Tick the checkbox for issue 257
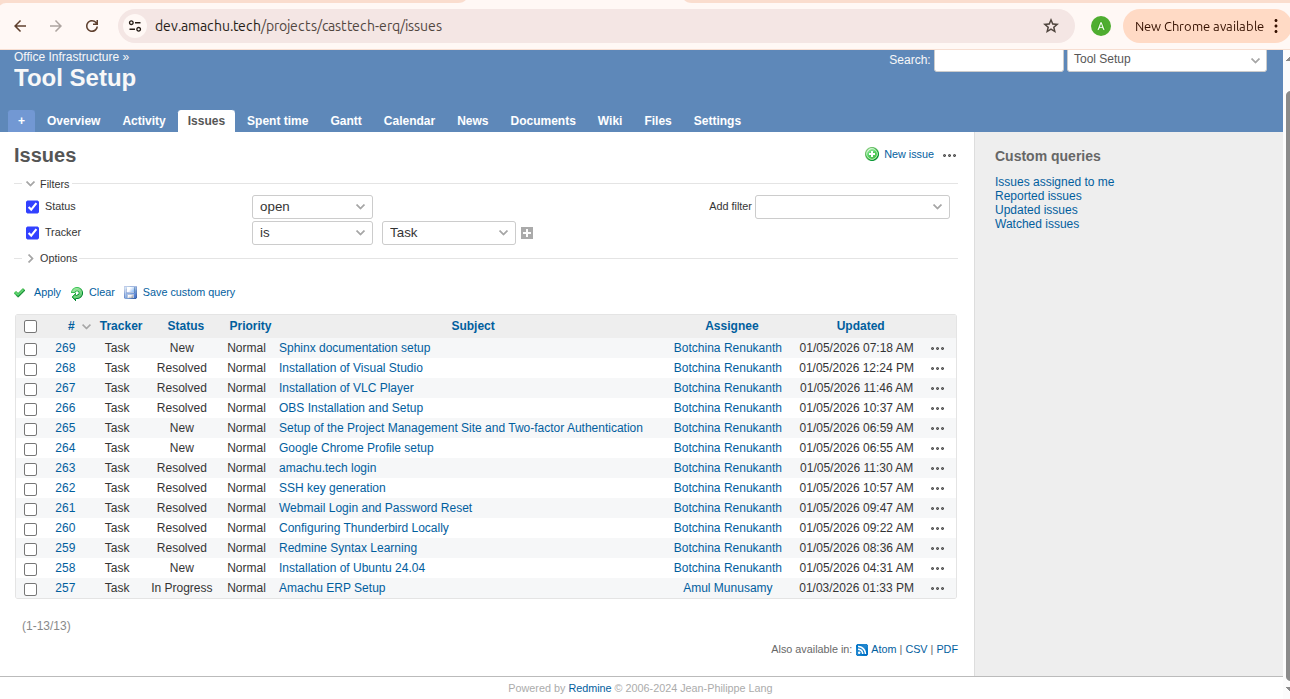The width and height of the screenshot is (1290, 699). [x=31, y=589]
